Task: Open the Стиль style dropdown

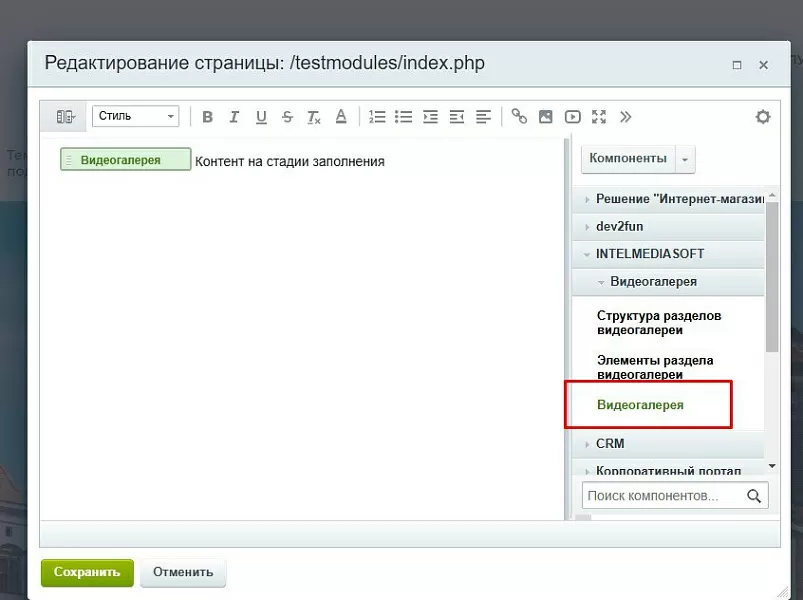Action: (136, 116)
